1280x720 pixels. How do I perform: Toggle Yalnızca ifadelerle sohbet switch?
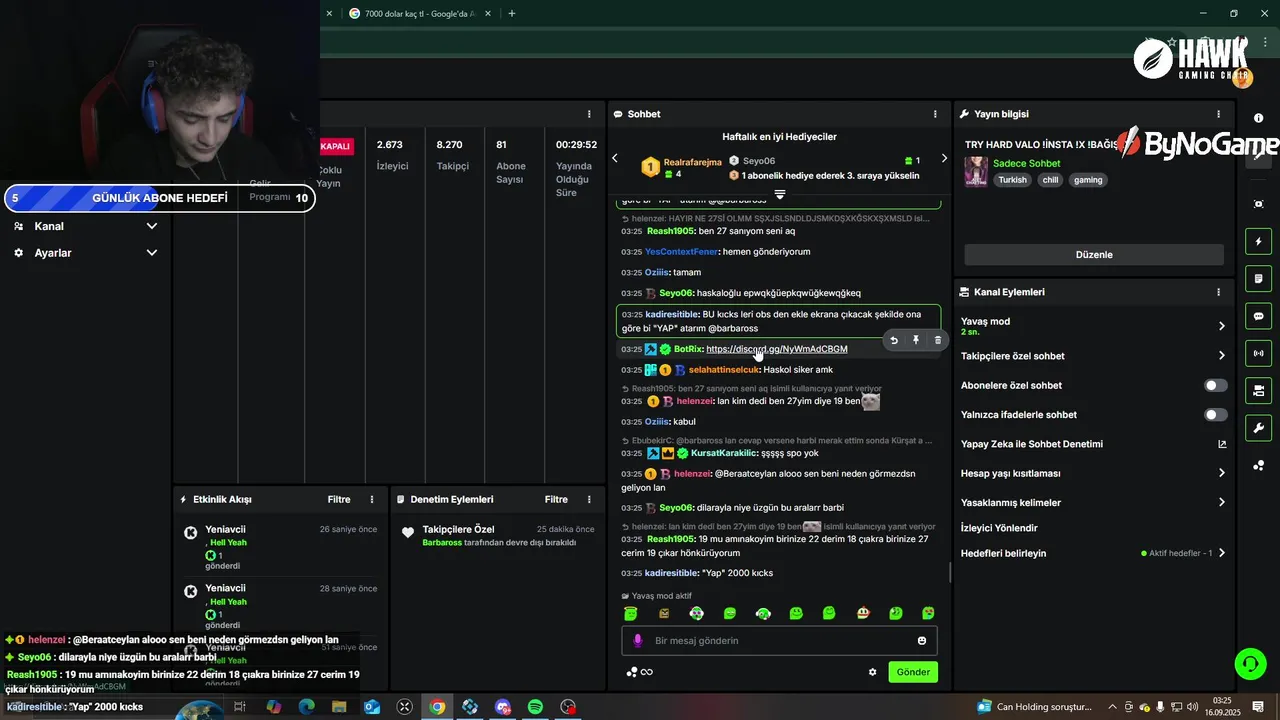[1216, 414]
